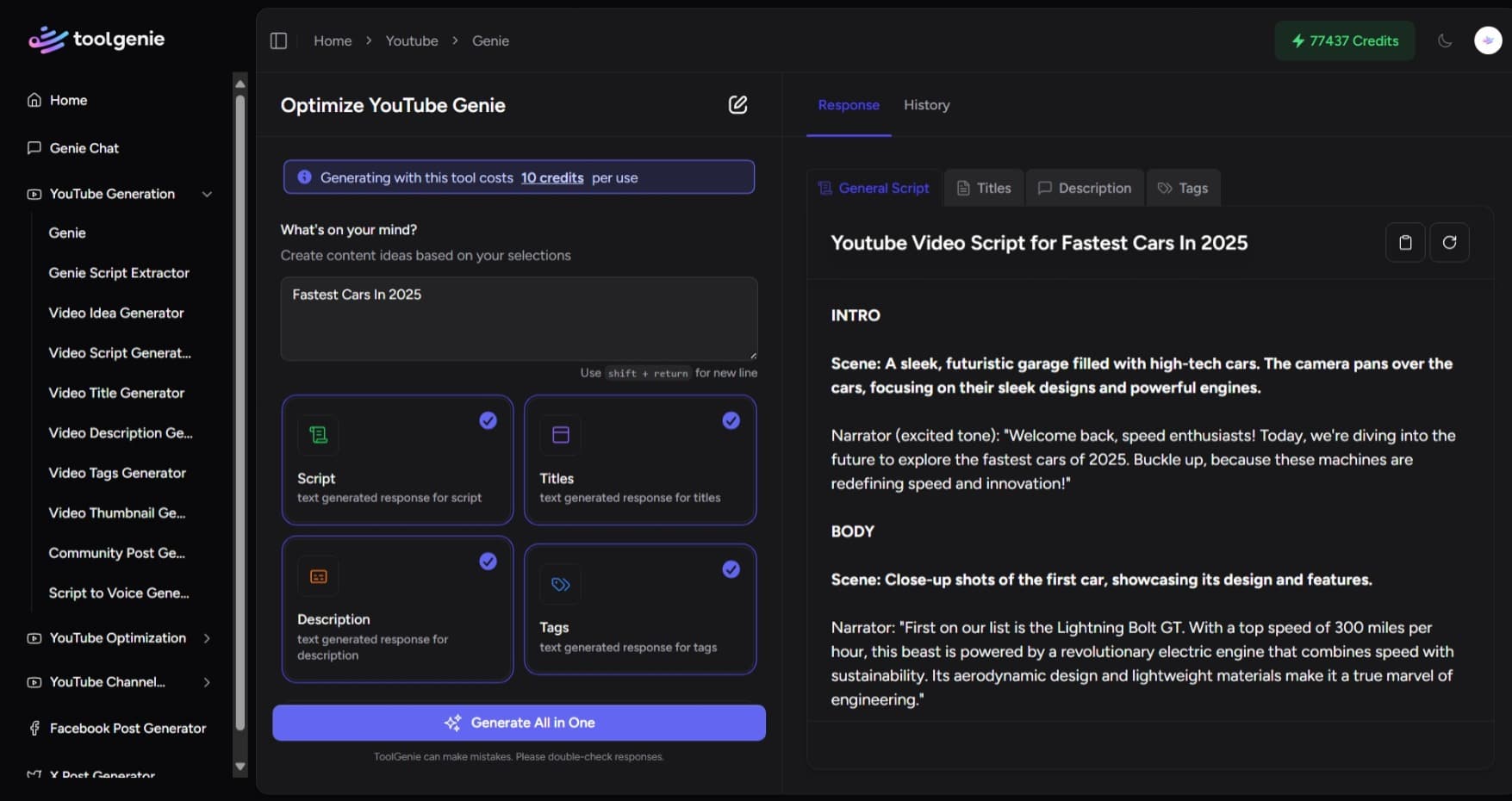Go to Home breadcrumb
This screenshot has width=1512, height=801.
tap(333, 40)
